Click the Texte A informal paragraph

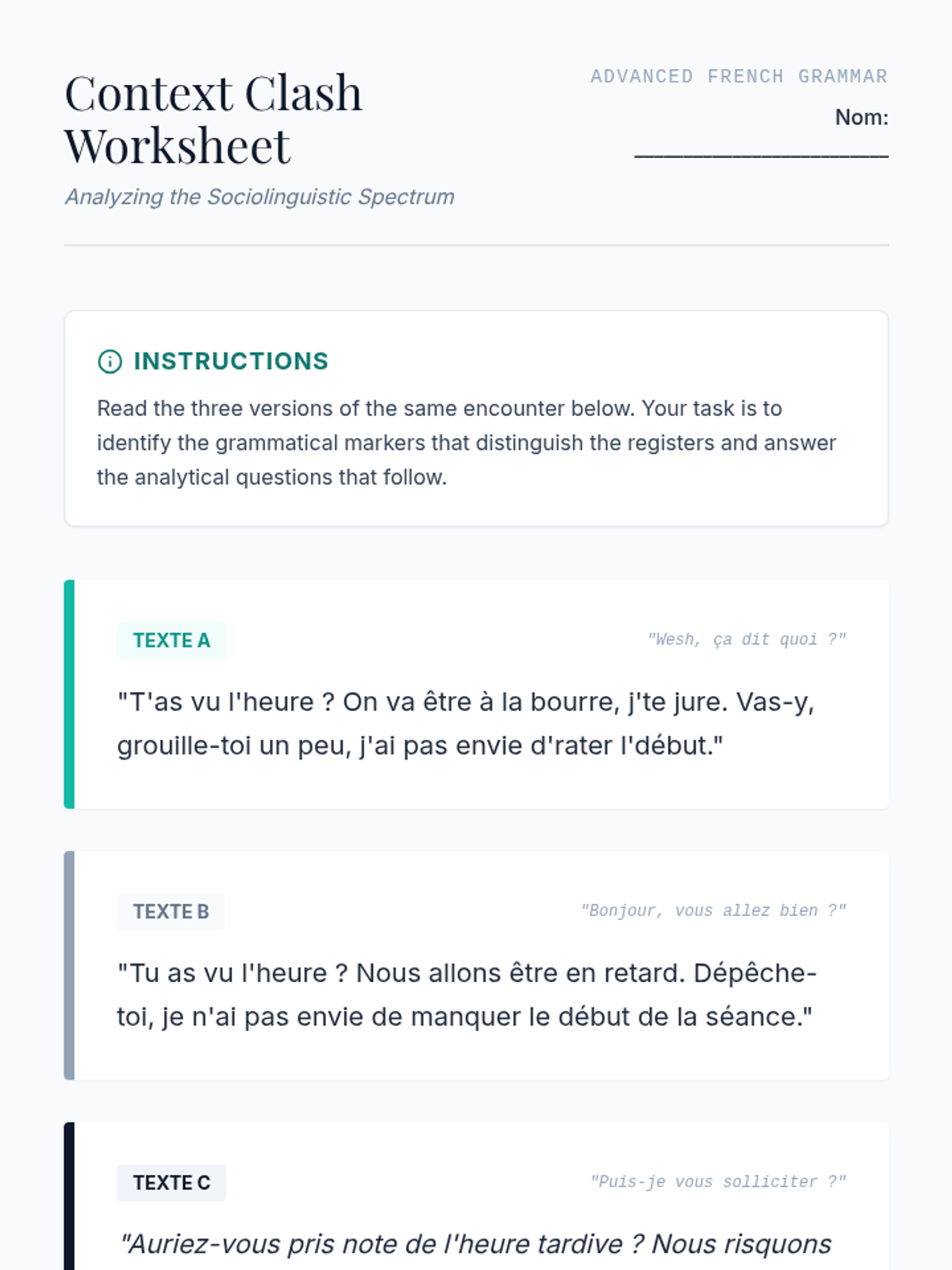[466, 724]
